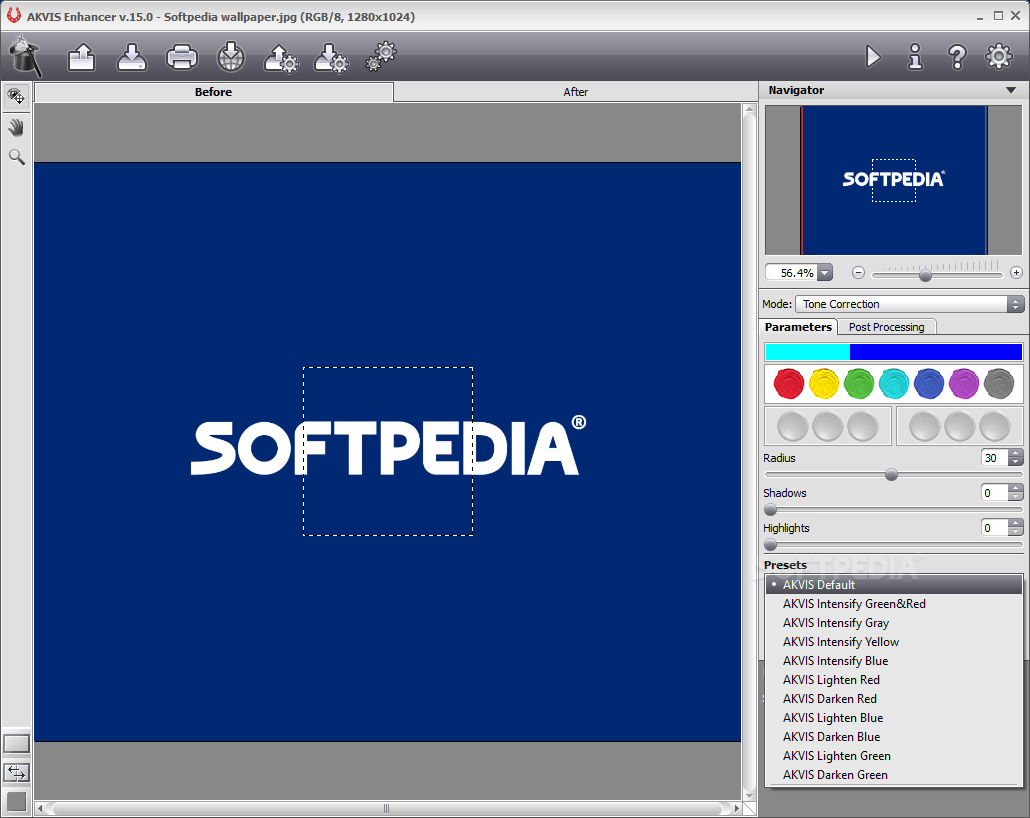Print the image using the printer icon
The image size is (1030, 818).
pyautogui.click(x=182, y=57)
